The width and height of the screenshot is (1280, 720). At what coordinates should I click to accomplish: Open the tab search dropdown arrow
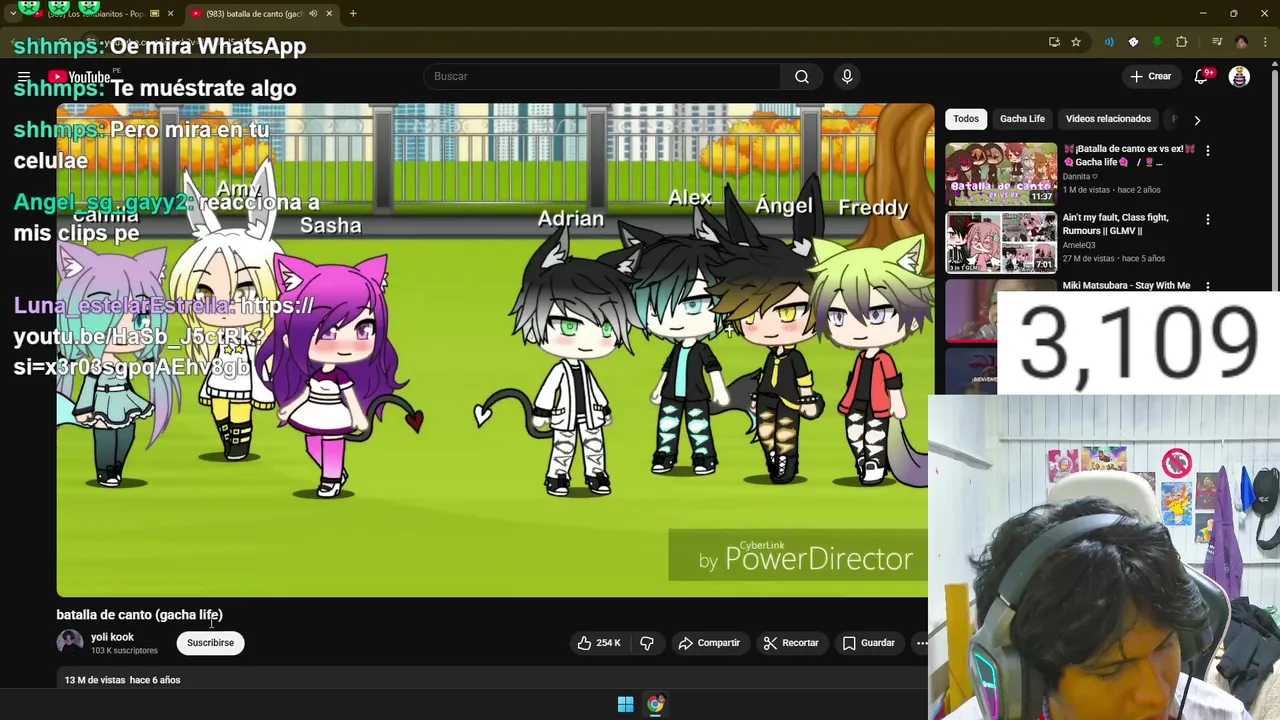(13, 14)
